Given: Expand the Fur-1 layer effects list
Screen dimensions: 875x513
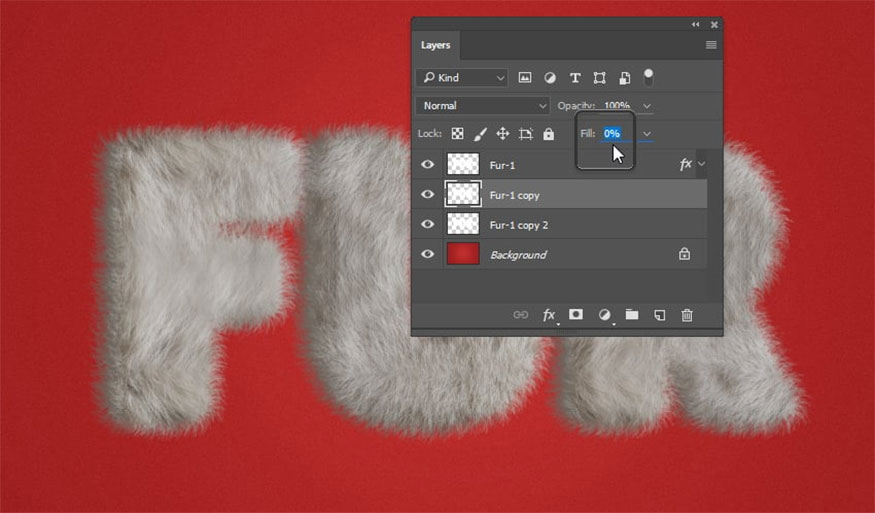Looking at the screenshot, I should 702,164.
